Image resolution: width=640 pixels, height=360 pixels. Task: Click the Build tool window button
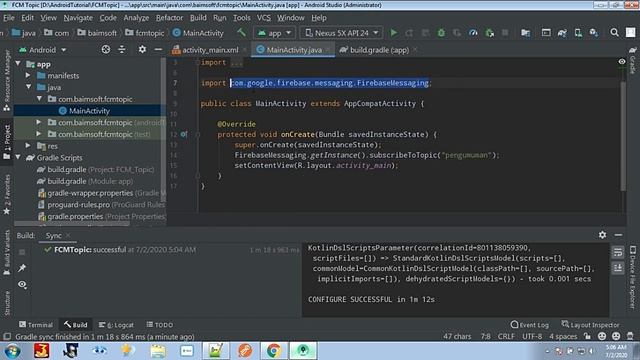coord(76,325)
